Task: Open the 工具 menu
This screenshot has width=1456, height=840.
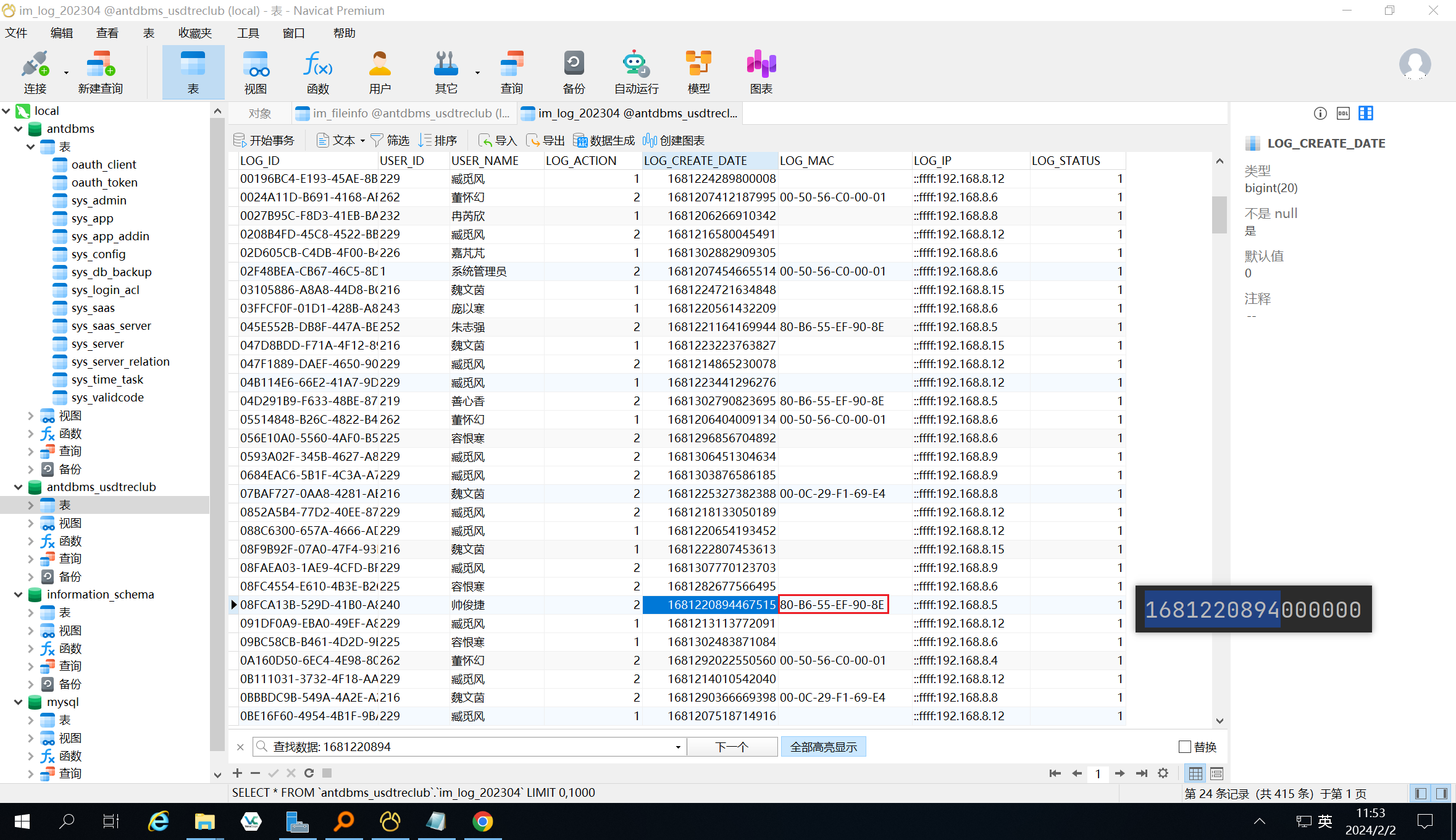Action: point(248,33)
